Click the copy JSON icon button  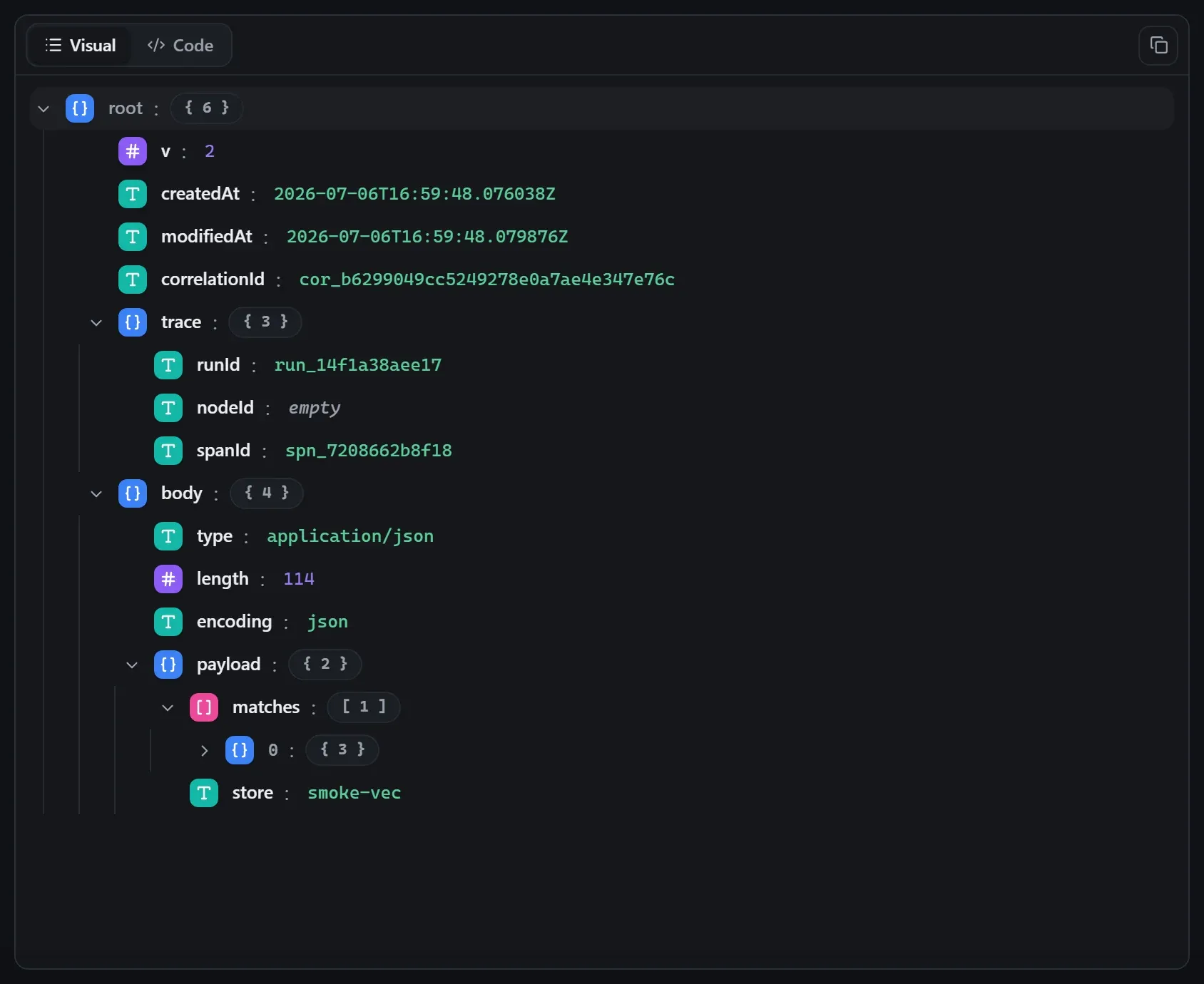tap(1158, 45)
